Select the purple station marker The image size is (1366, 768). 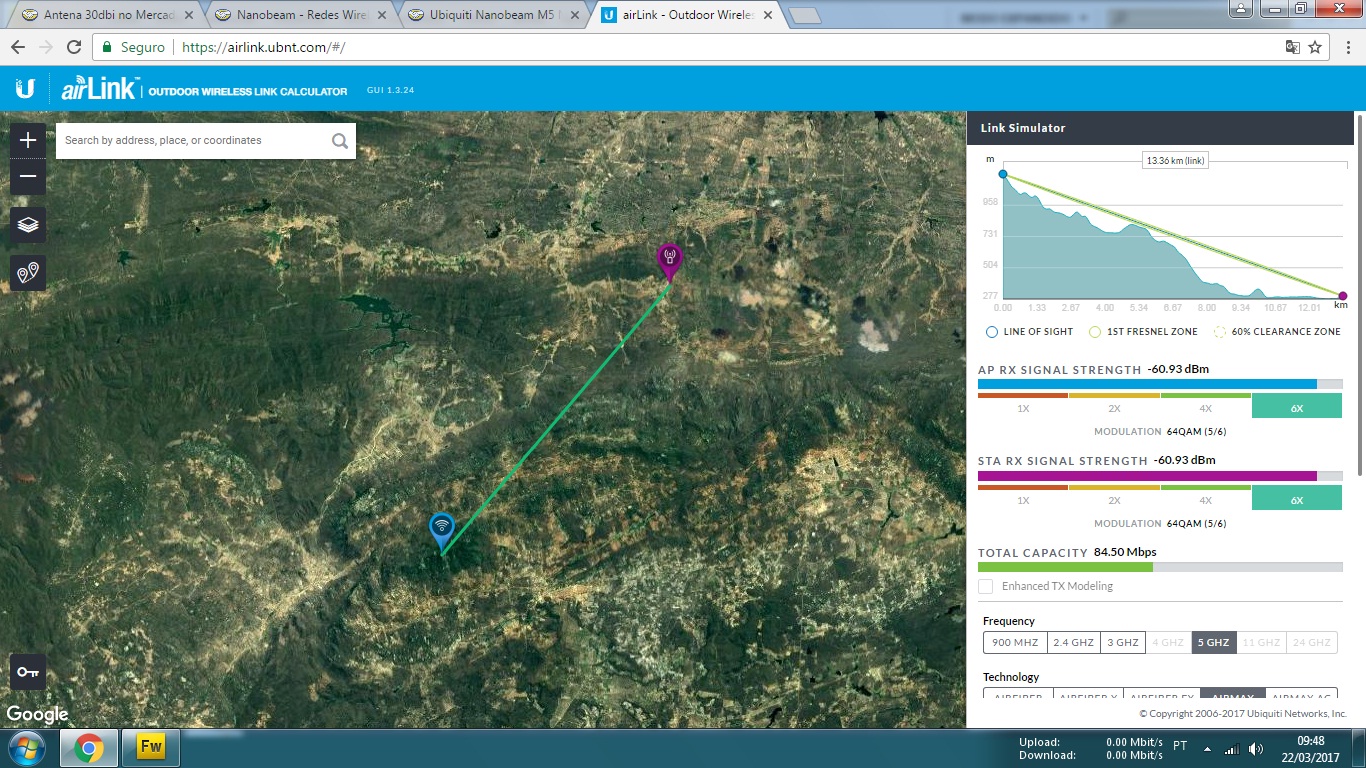[x=668, y=261]
